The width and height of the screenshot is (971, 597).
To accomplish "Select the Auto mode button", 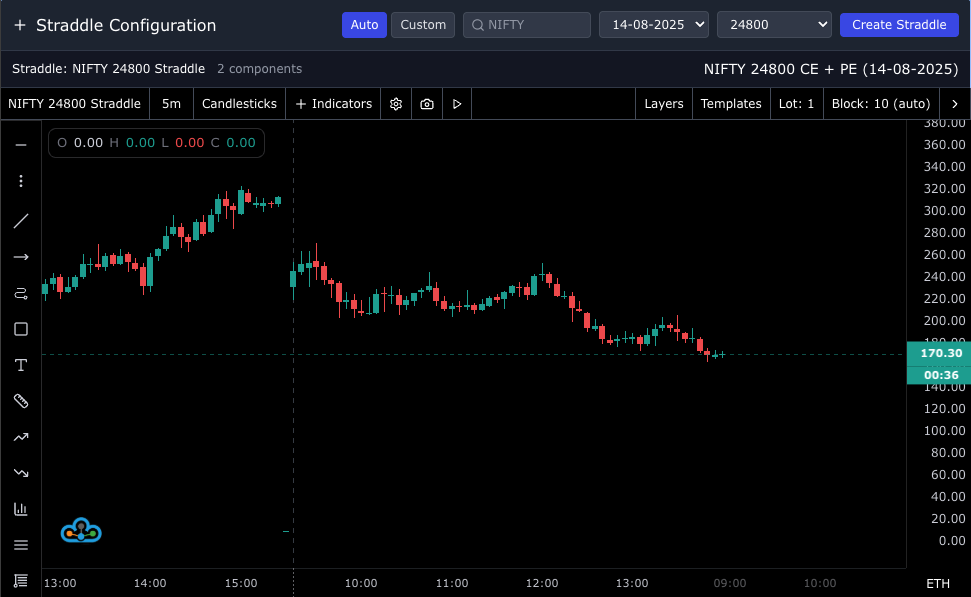I will [x=364, y=25].
